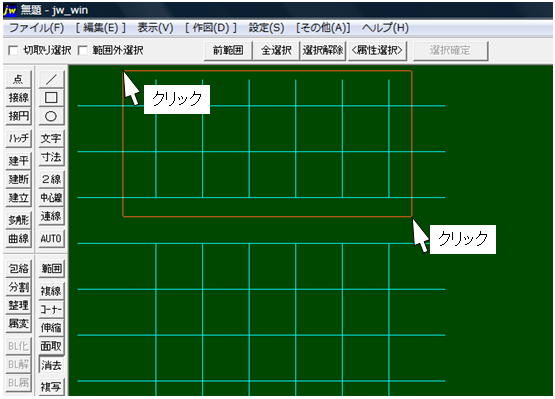Image resolution: width=555 pixels, height=399 pixels.
Task: Select the 寸法 (dimension) tool
Action: (51, 157)
